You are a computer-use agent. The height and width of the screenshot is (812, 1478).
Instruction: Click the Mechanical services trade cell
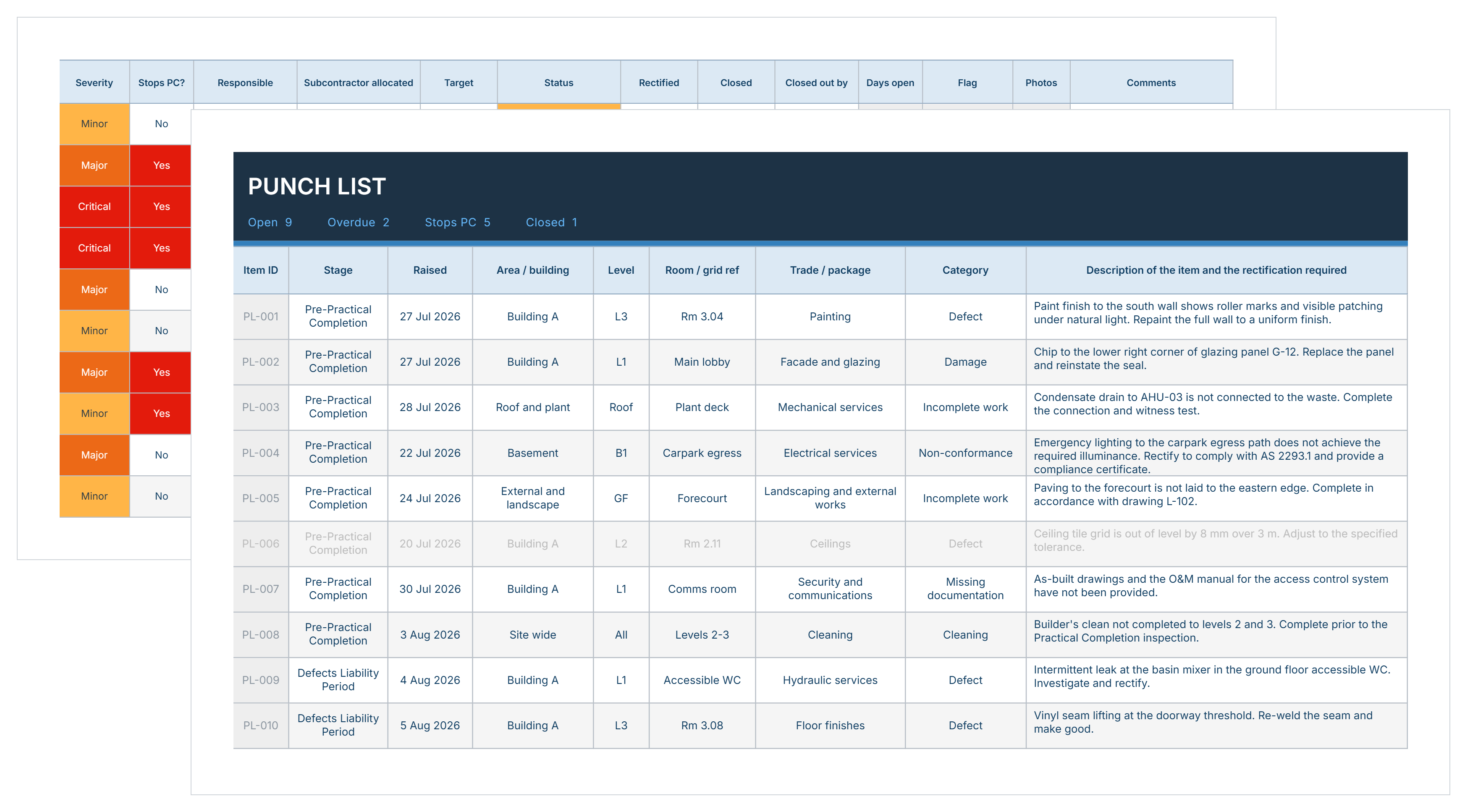(830, 407)
